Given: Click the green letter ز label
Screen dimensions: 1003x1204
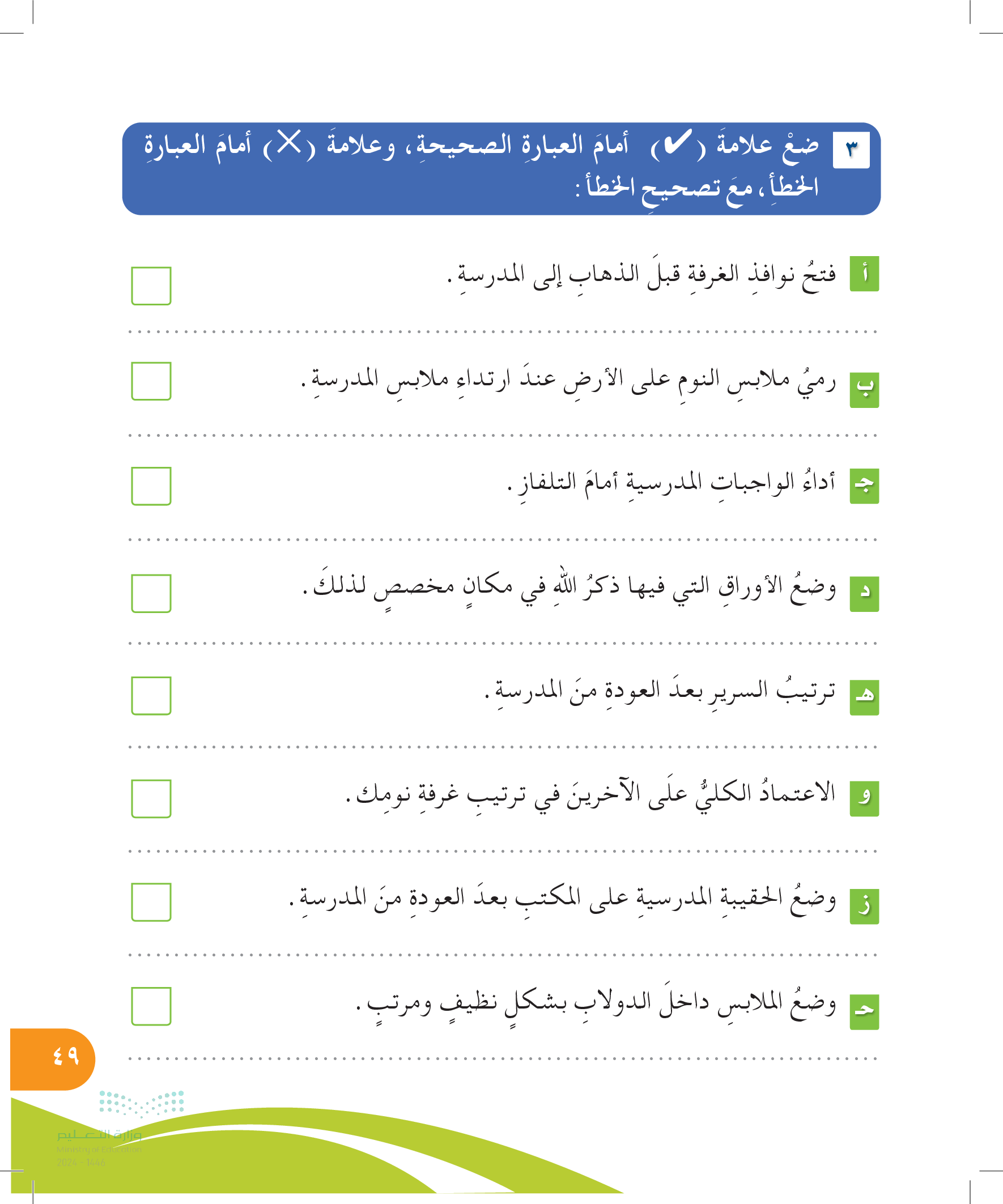Looking at the screenshot, I should click(x=864, y=906).
